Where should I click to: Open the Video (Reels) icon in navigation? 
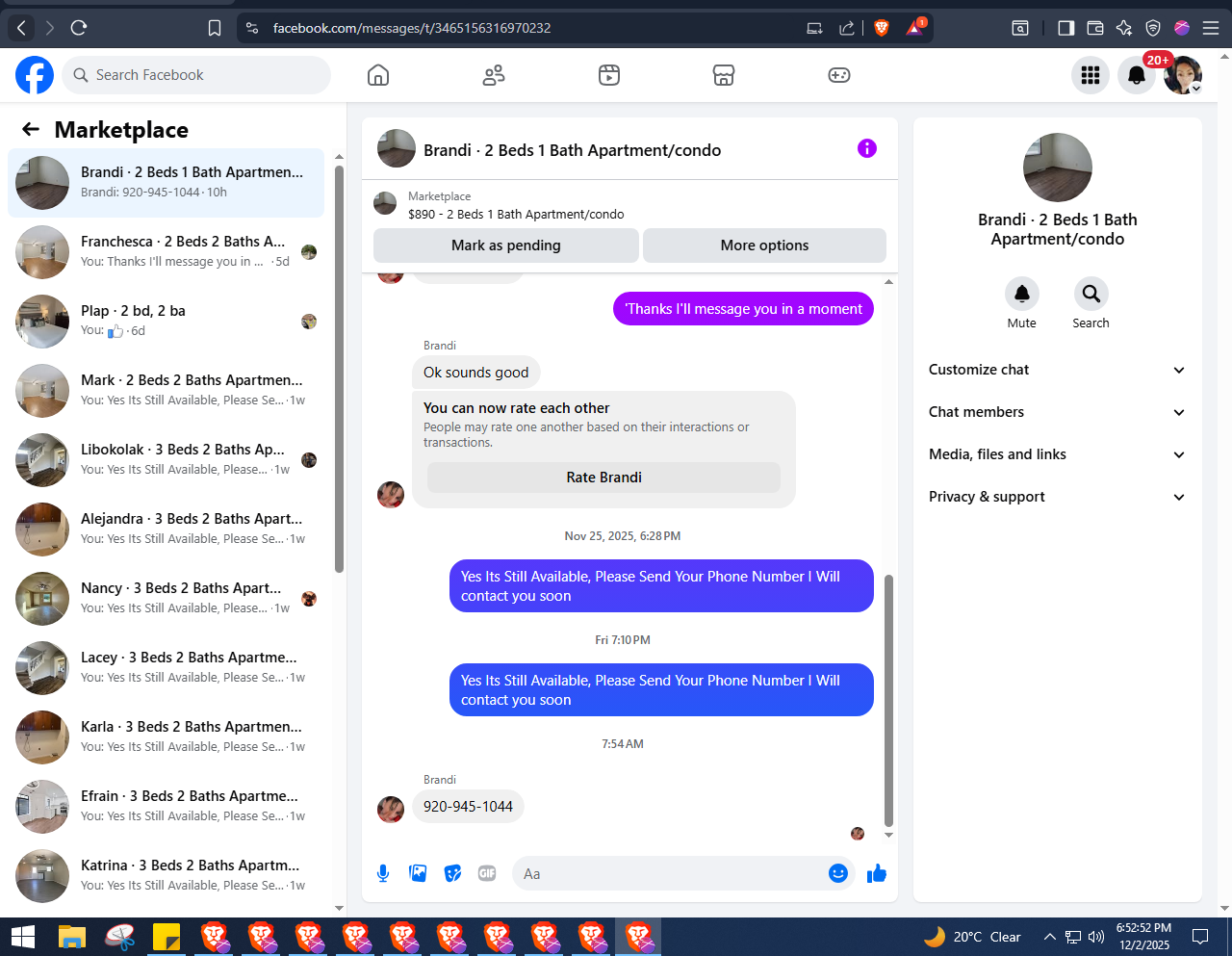point(609,75)
